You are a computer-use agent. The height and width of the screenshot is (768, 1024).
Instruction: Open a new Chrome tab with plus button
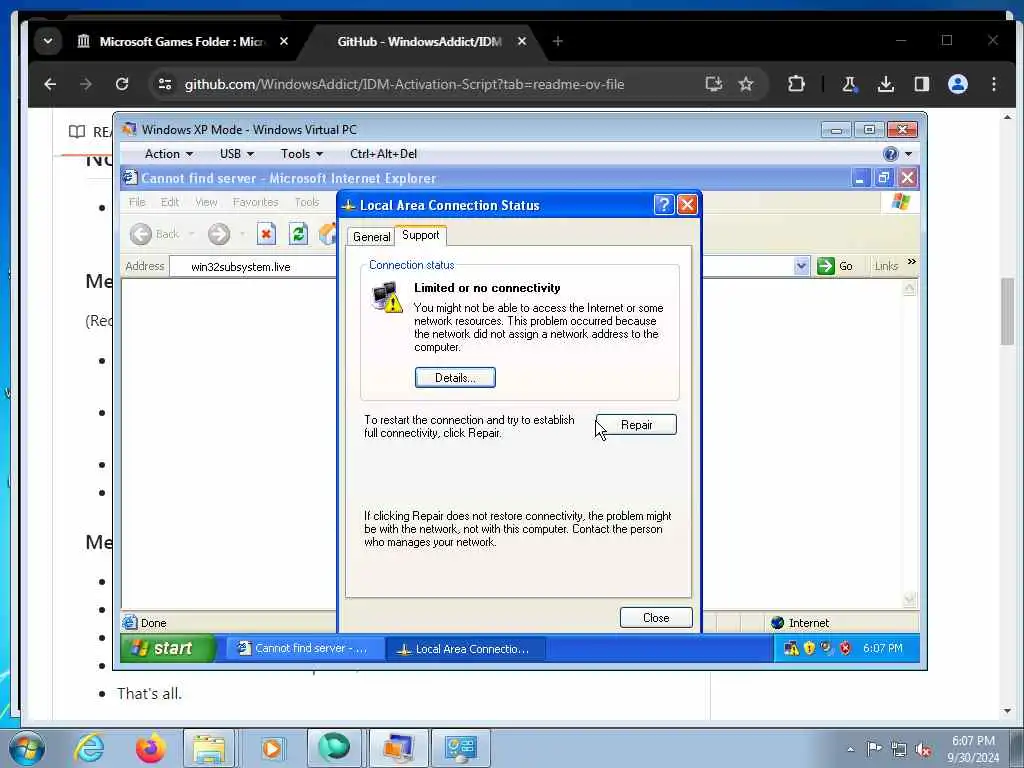(557, 41)
